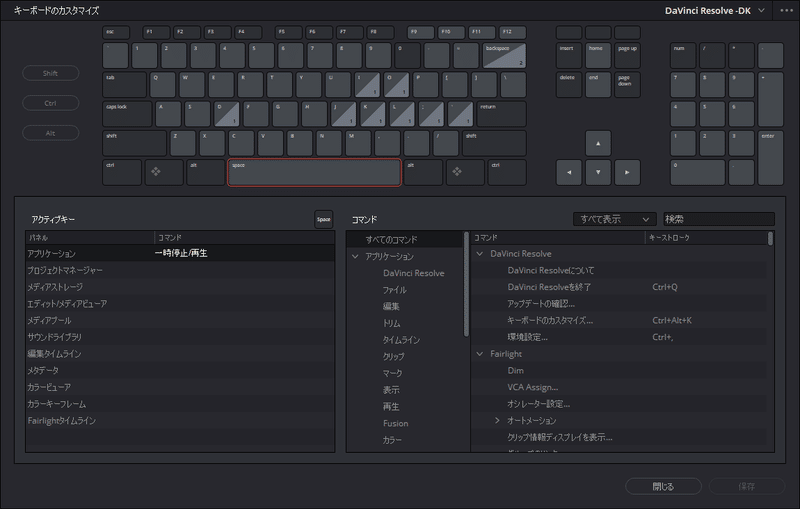
Task: Click the Space active key badge
Action: coord(323,219)
